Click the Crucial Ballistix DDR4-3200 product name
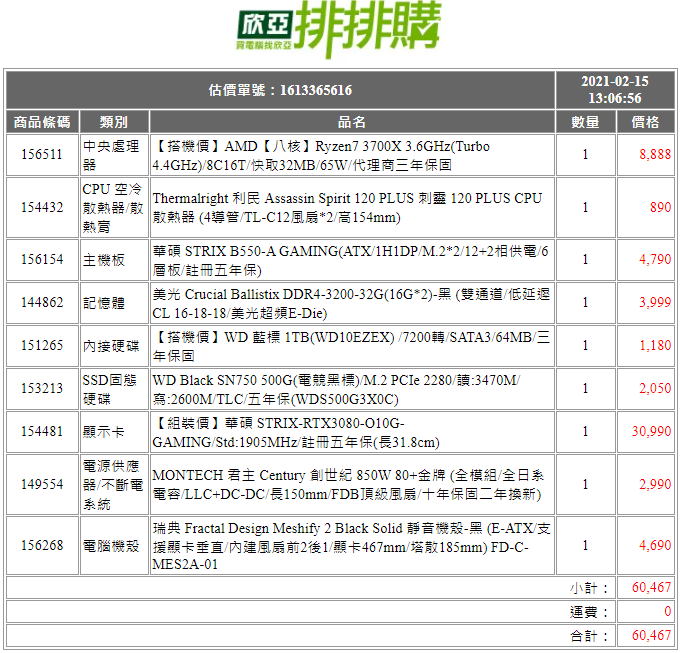The height and width of the screenshot is (653, 681). [352, 303]
